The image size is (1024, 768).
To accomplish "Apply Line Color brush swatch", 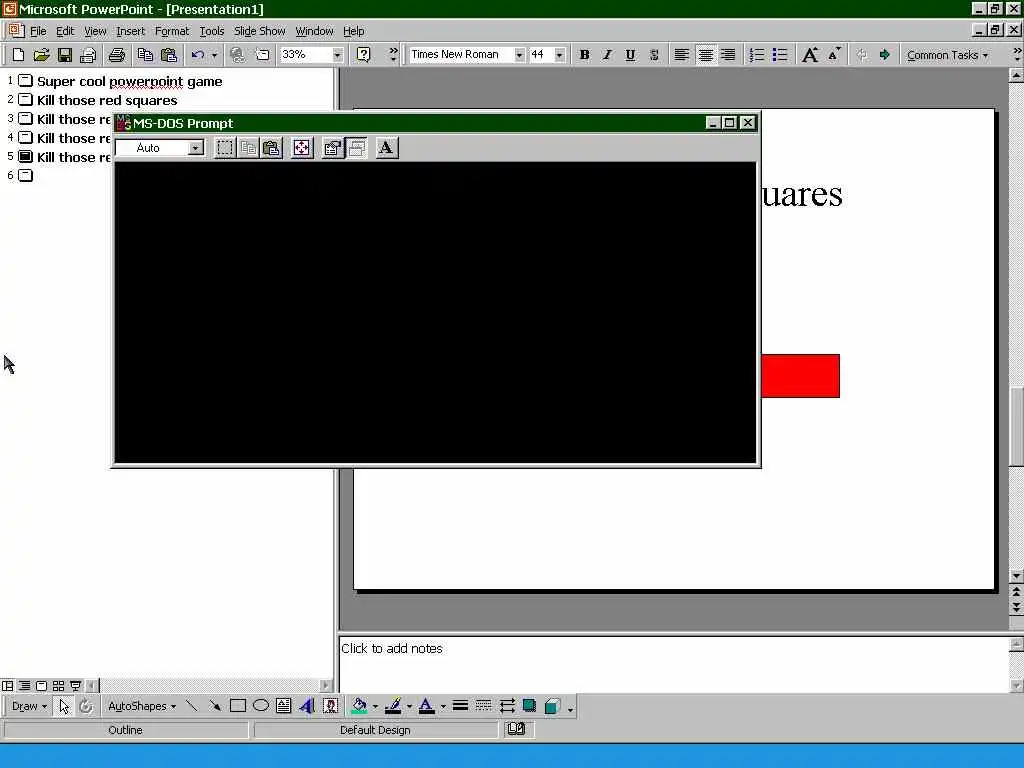I will coord(392,707).
